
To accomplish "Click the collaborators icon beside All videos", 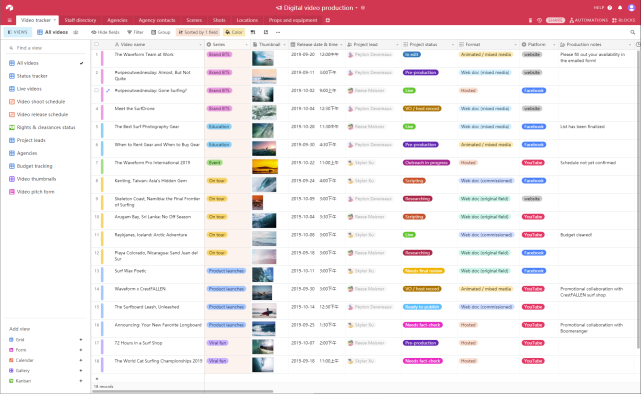I will pos(76,32).
